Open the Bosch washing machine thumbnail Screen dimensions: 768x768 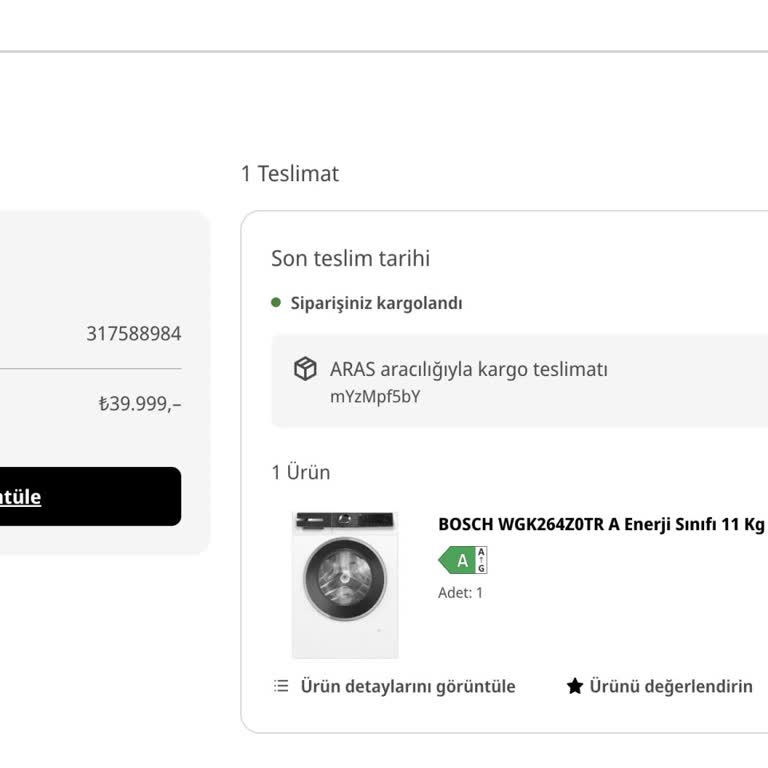click(x=345, y=585)
